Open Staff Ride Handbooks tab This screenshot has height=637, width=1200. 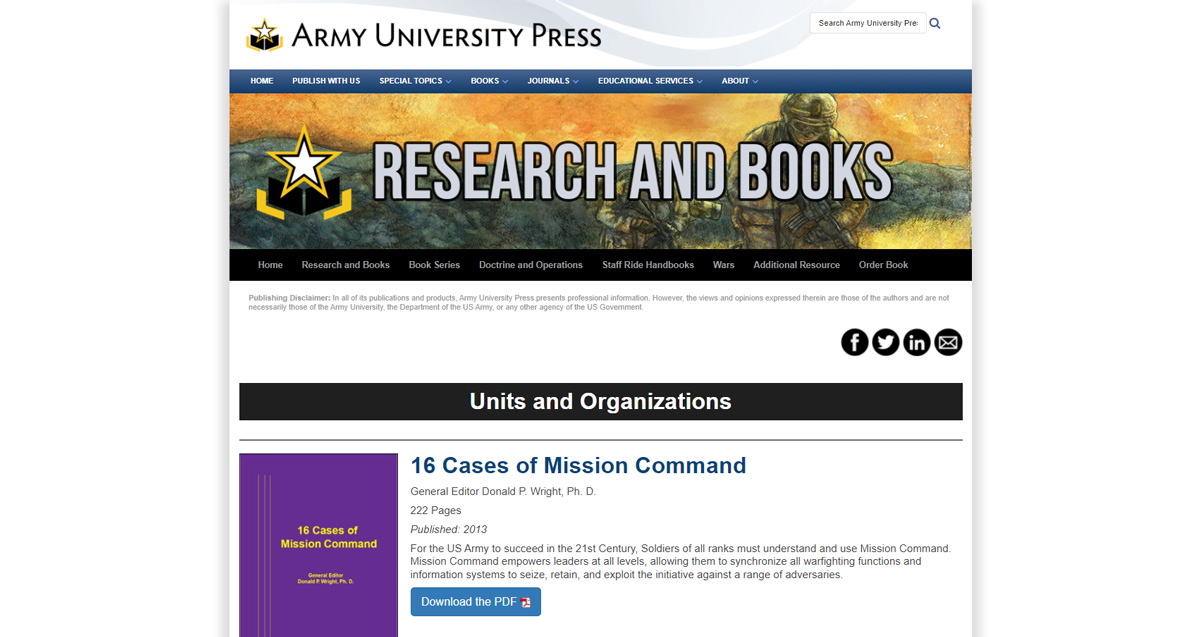tap(648, 265)
